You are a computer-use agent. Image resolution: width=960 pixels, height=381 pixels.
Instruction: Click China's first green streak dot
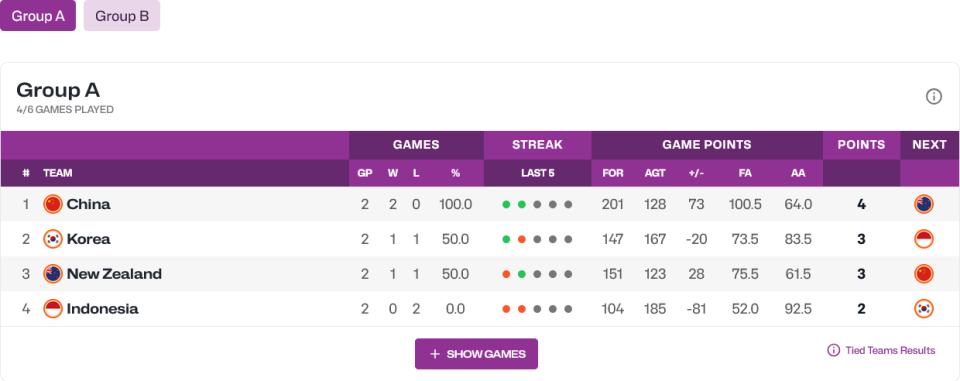506,205
